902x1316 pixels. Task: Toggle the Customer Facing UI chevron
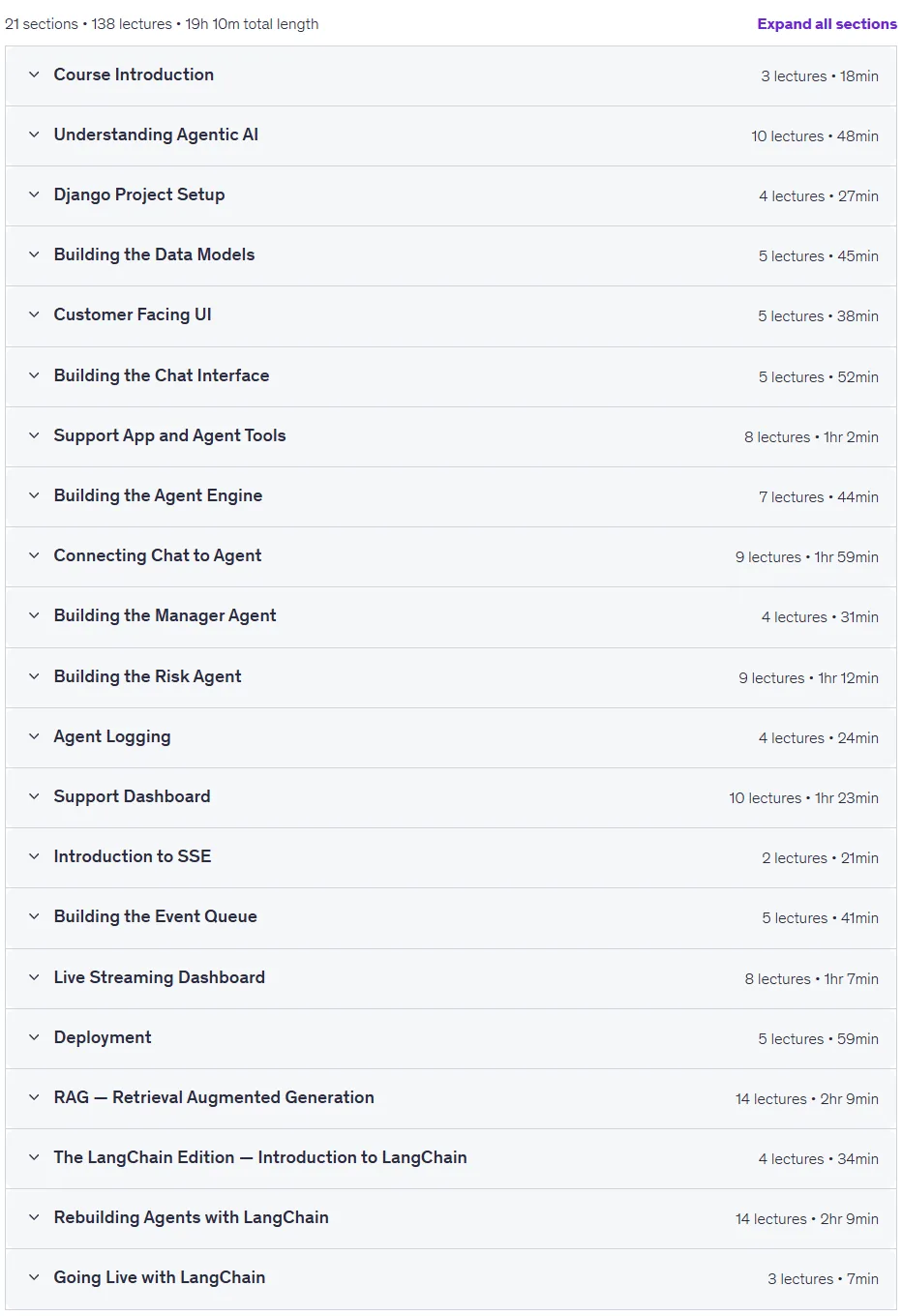[34, 314]
